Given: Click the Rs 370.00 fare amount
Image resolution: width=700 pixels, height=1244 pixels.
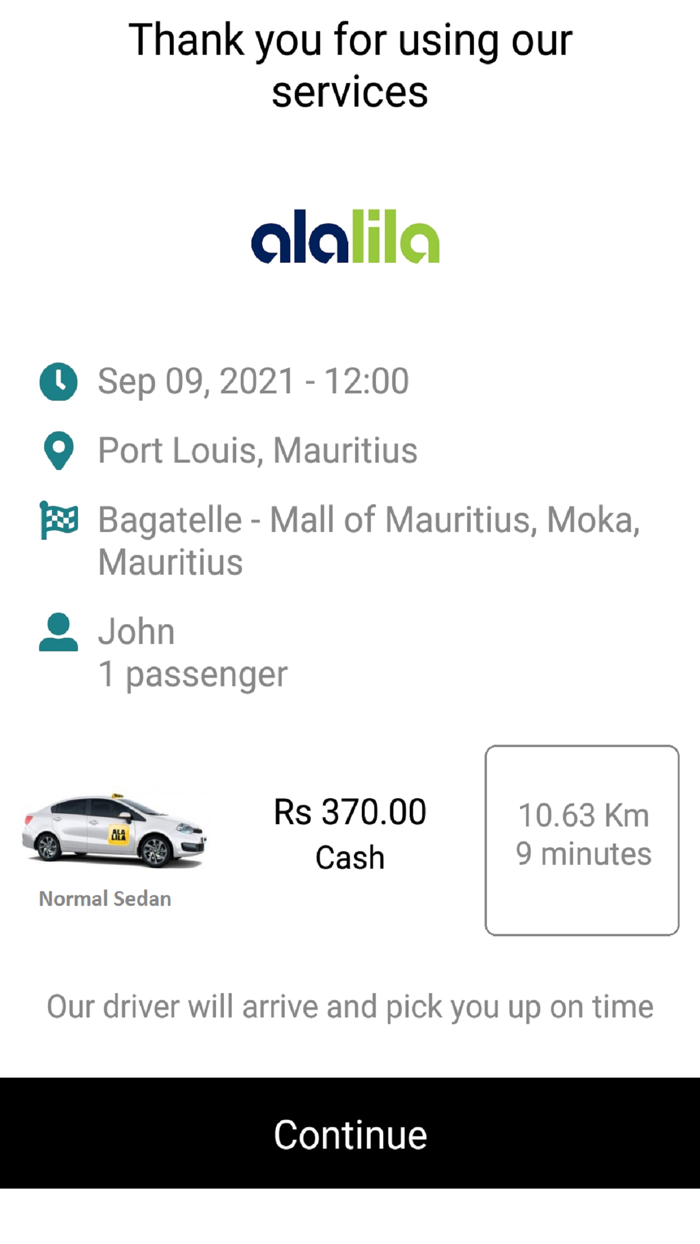Looking at the screenshot, I should (350, 811).
